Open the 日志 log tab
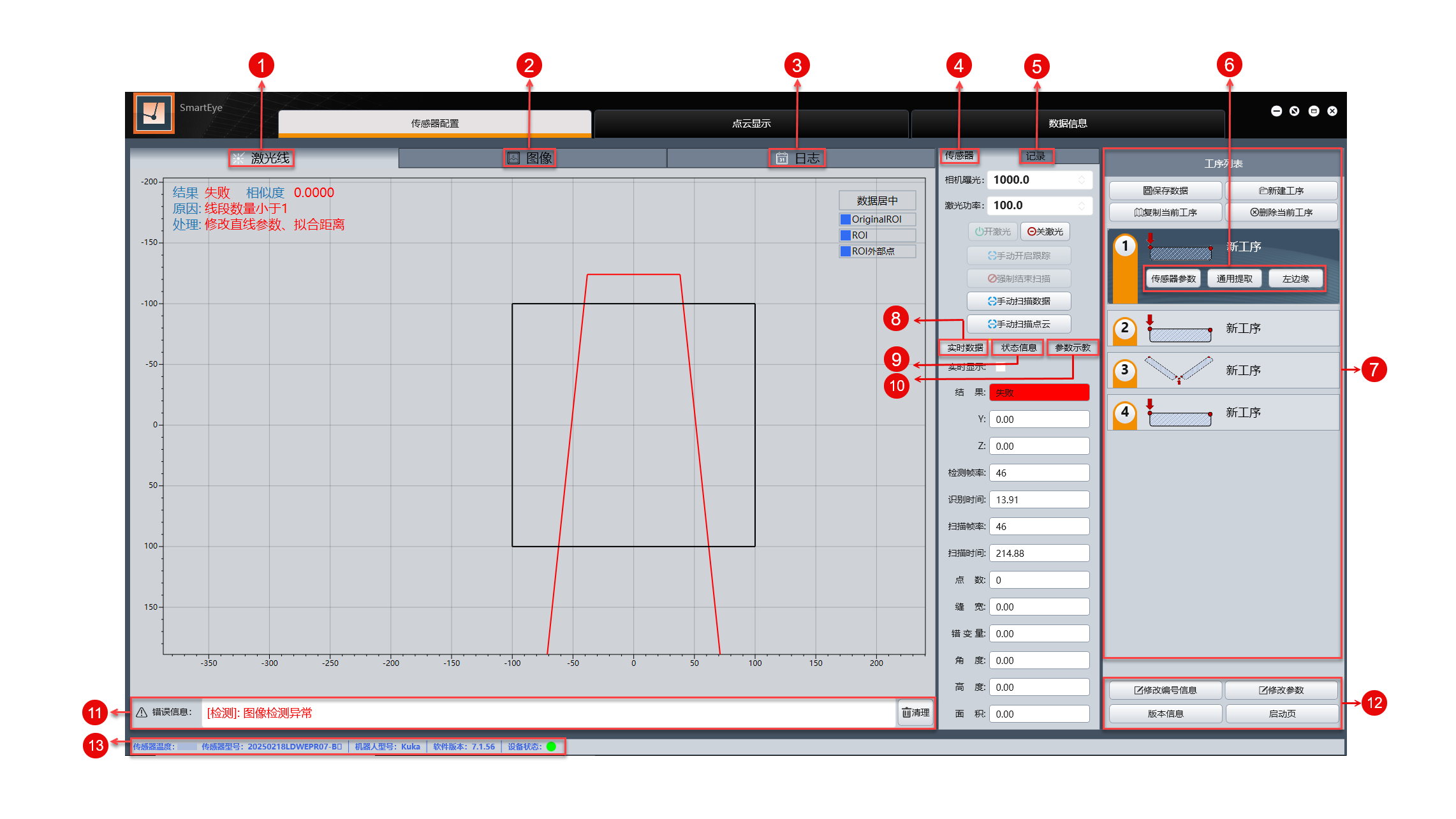 (798, 158)
